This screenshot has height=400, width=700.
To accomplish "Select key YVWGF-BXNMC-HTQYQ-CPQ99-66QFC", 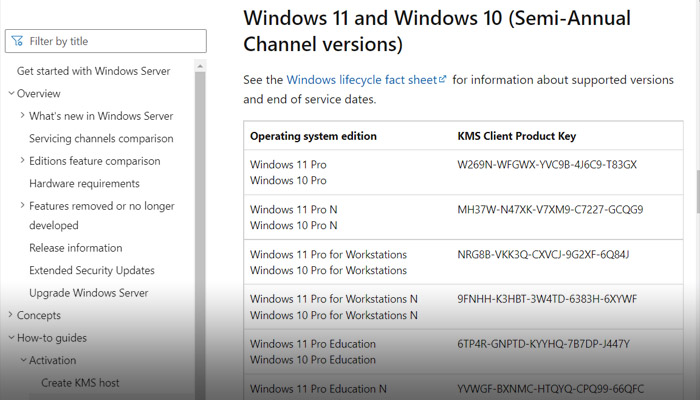I will (550, 389).
